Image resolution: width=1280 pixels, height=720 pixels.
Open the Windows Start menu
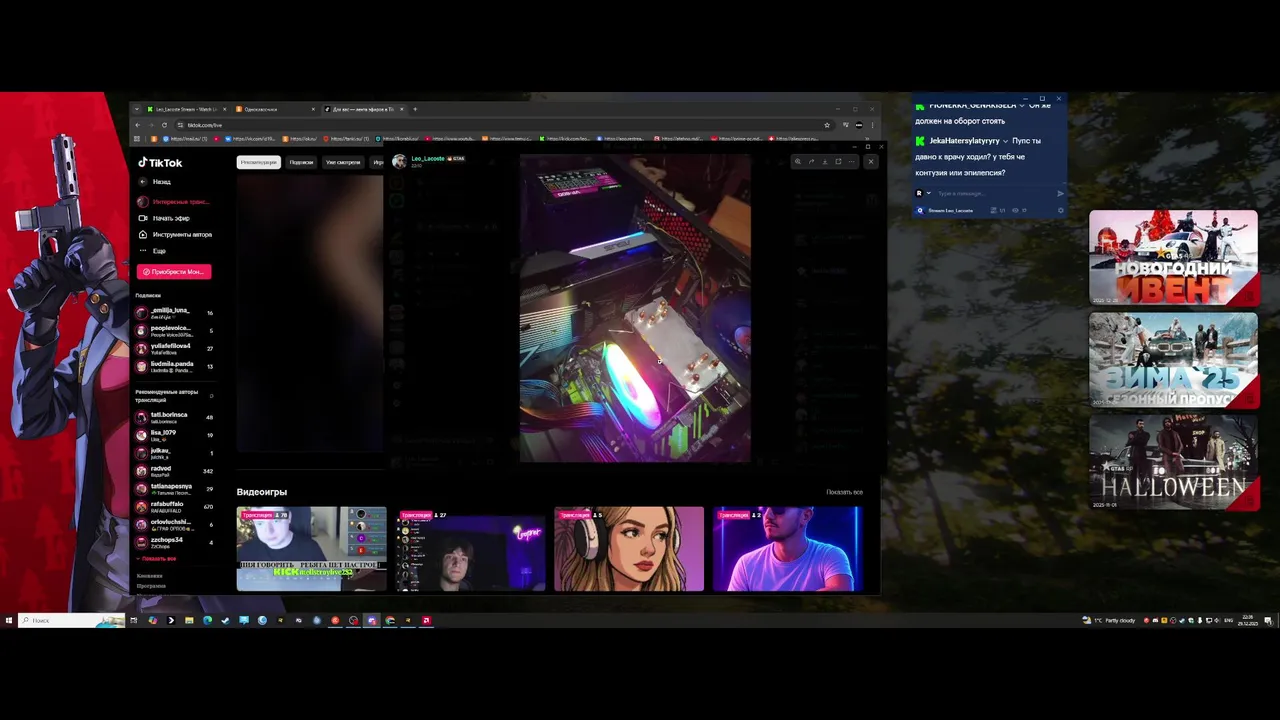9,620
